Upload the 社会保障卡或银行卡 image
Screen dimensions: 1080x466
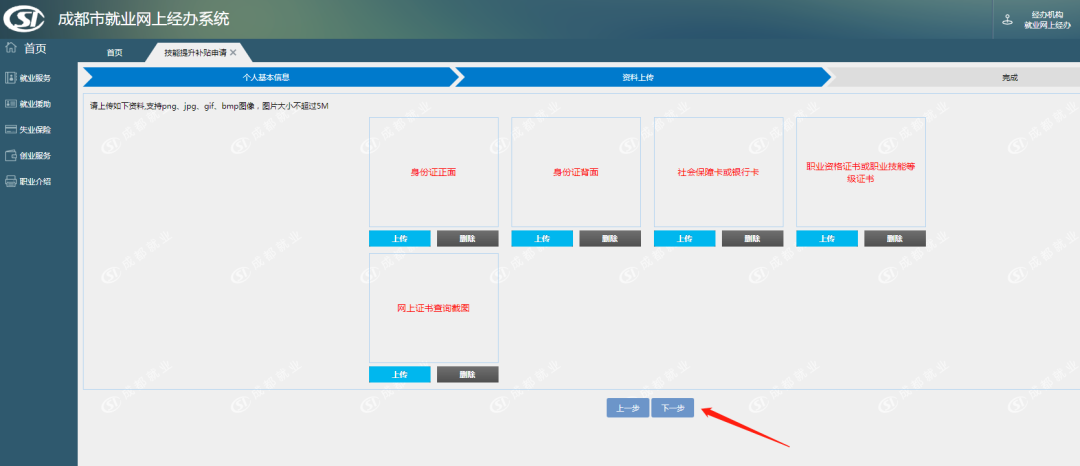tap(684, 239)
